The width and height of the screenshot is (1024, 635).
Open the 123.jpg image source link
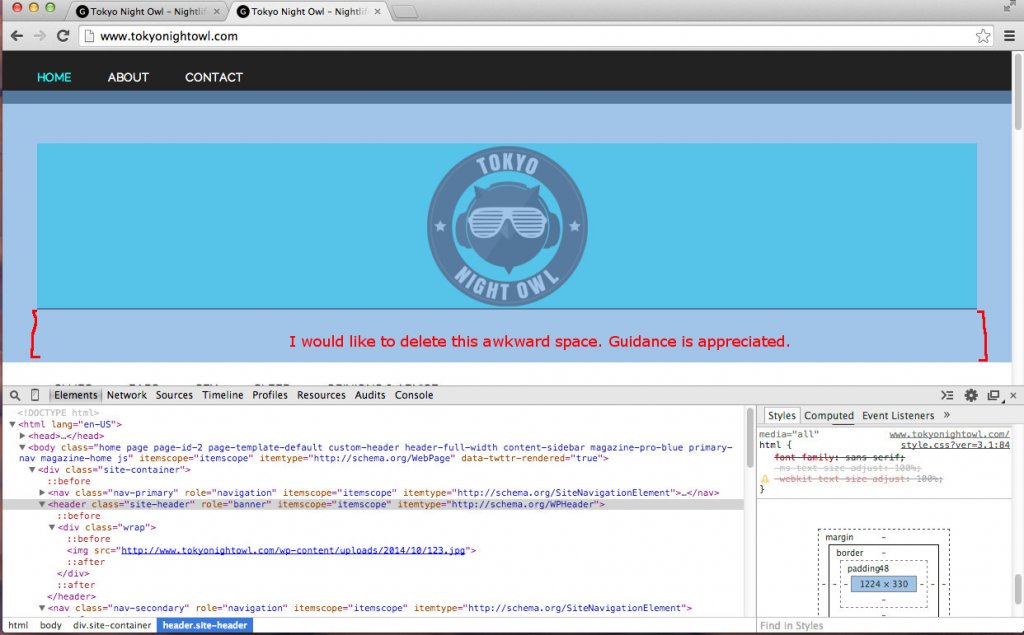click(293, 551)
